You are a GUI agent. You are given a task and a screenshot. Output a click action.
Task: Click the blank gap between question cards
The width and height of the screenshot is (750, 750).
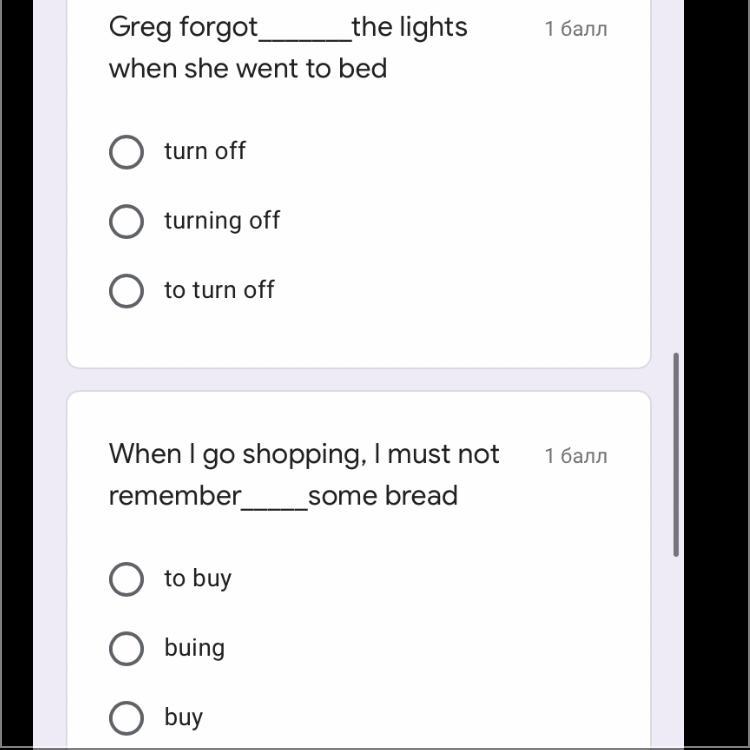(x=358, y=380)
